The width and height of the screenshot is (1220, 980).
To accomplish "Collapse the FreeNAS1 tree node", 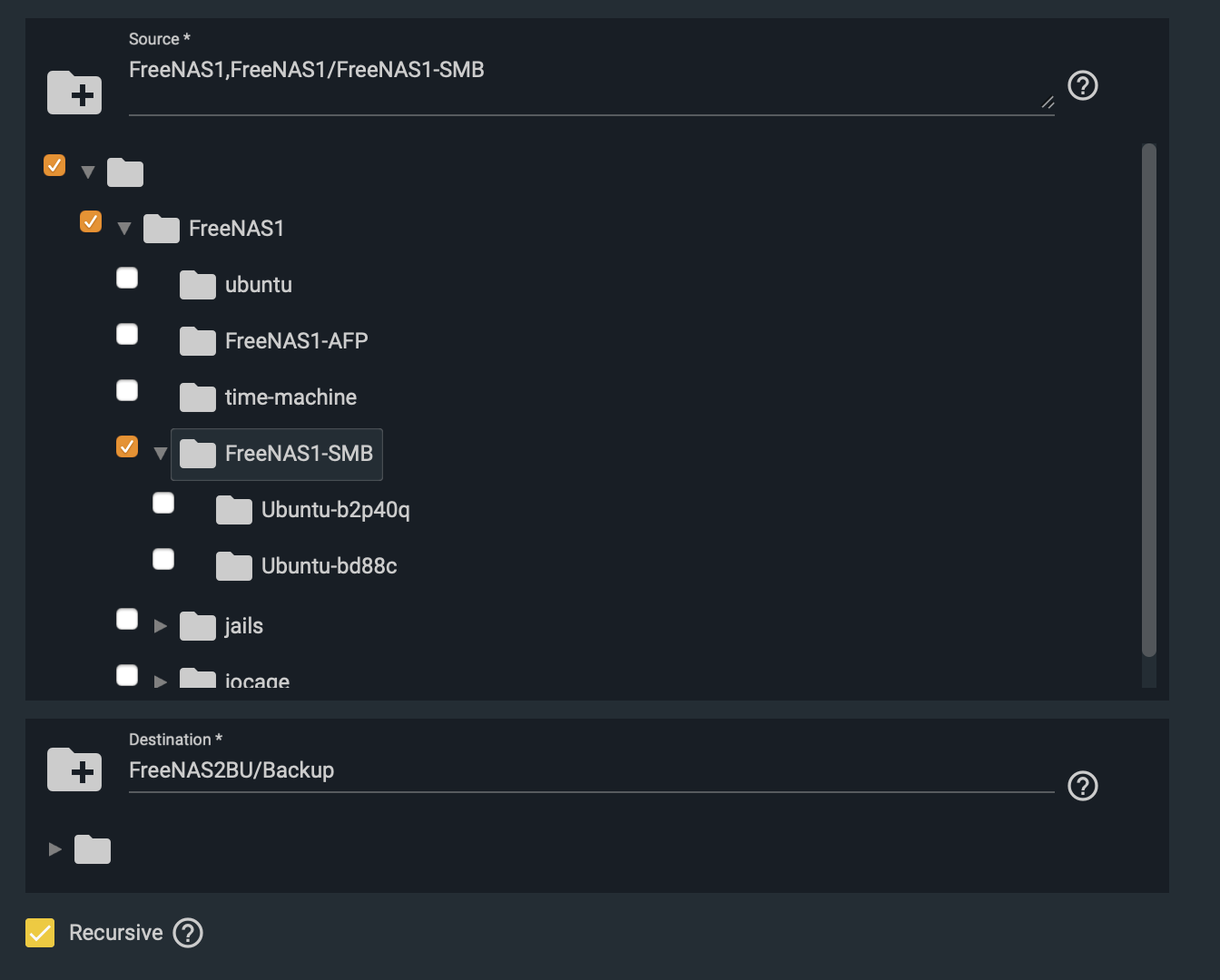I will pos(124,229).
